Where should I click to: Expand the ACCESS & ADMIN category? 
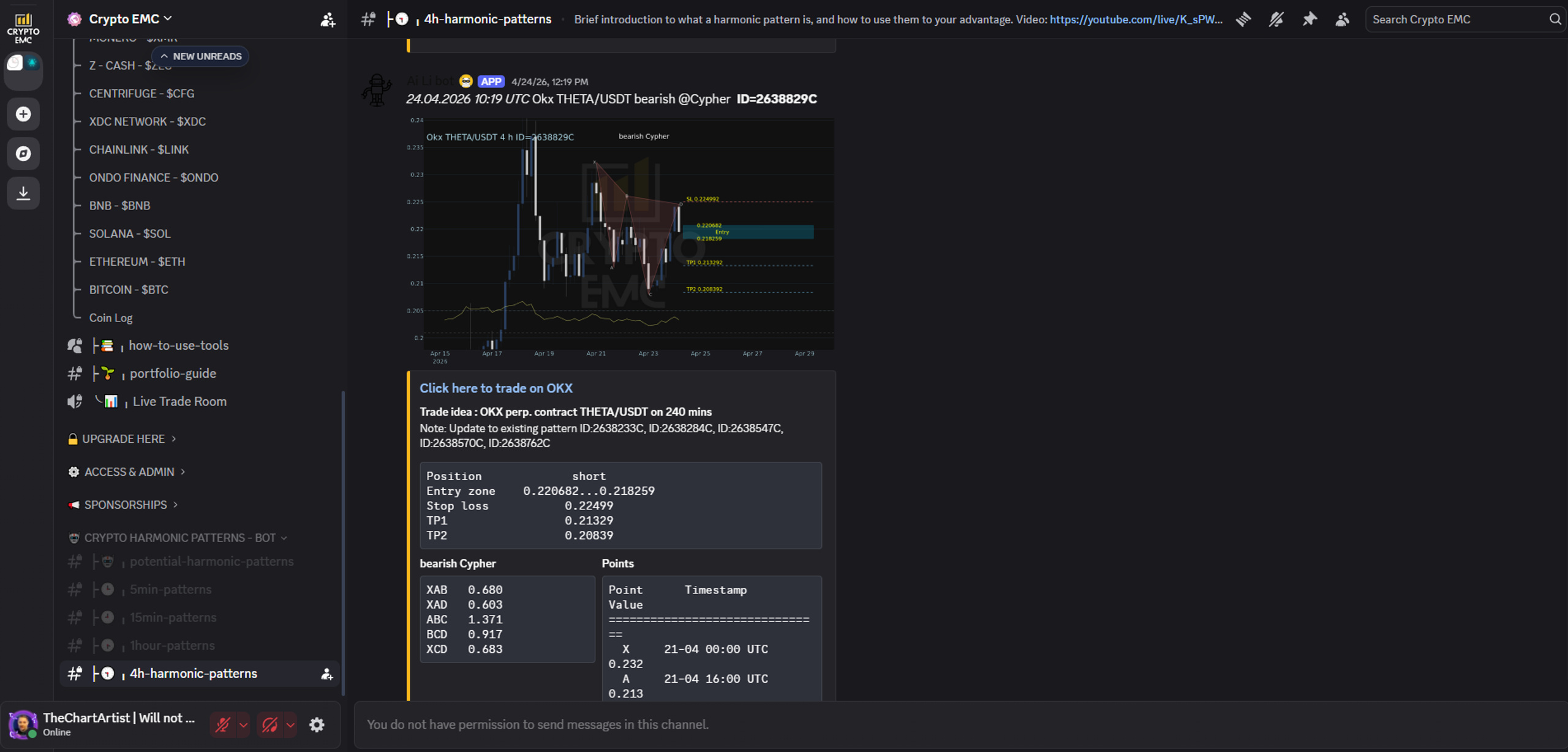coord(127,472)
